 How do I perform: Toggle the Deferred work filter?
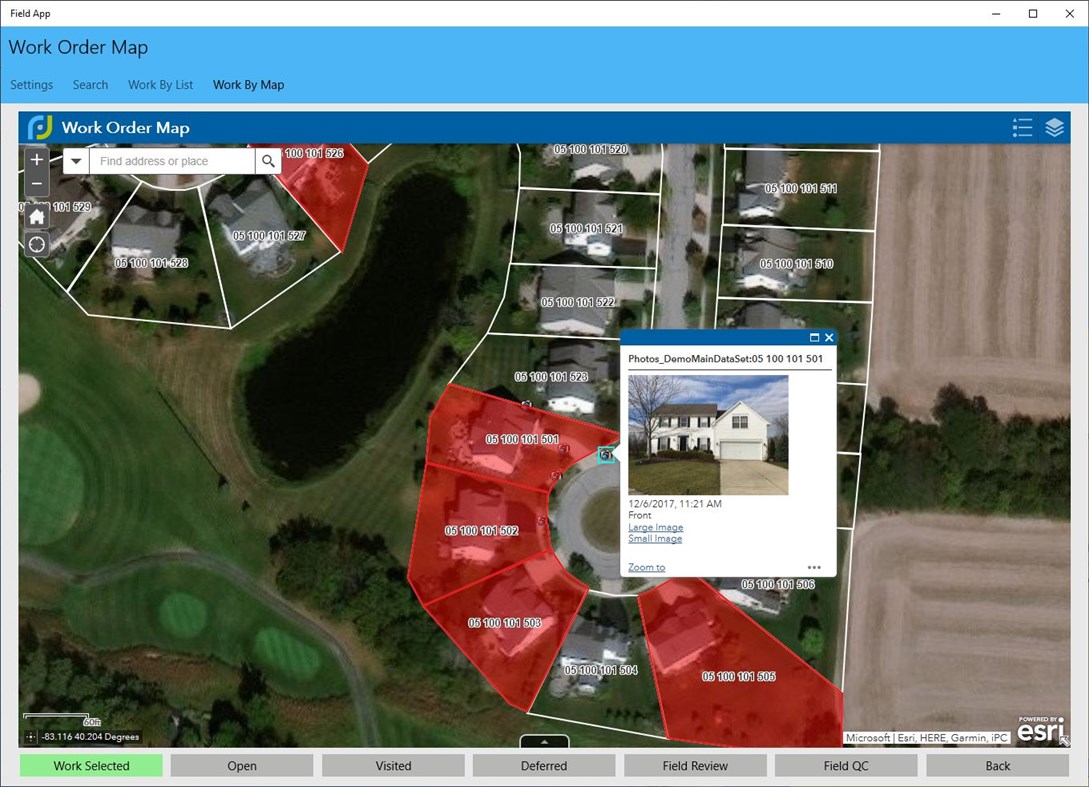click(543, 765)
